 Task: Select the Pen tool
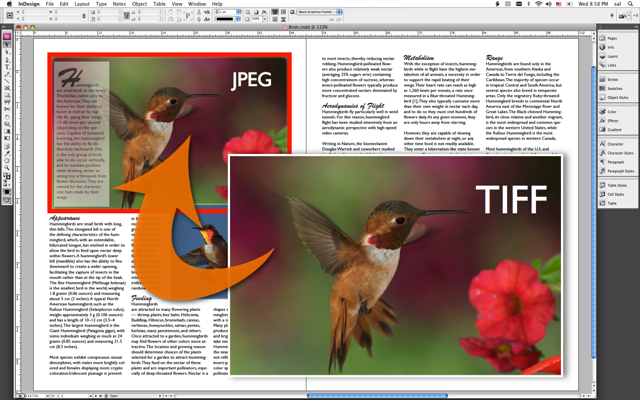point(7,59)
